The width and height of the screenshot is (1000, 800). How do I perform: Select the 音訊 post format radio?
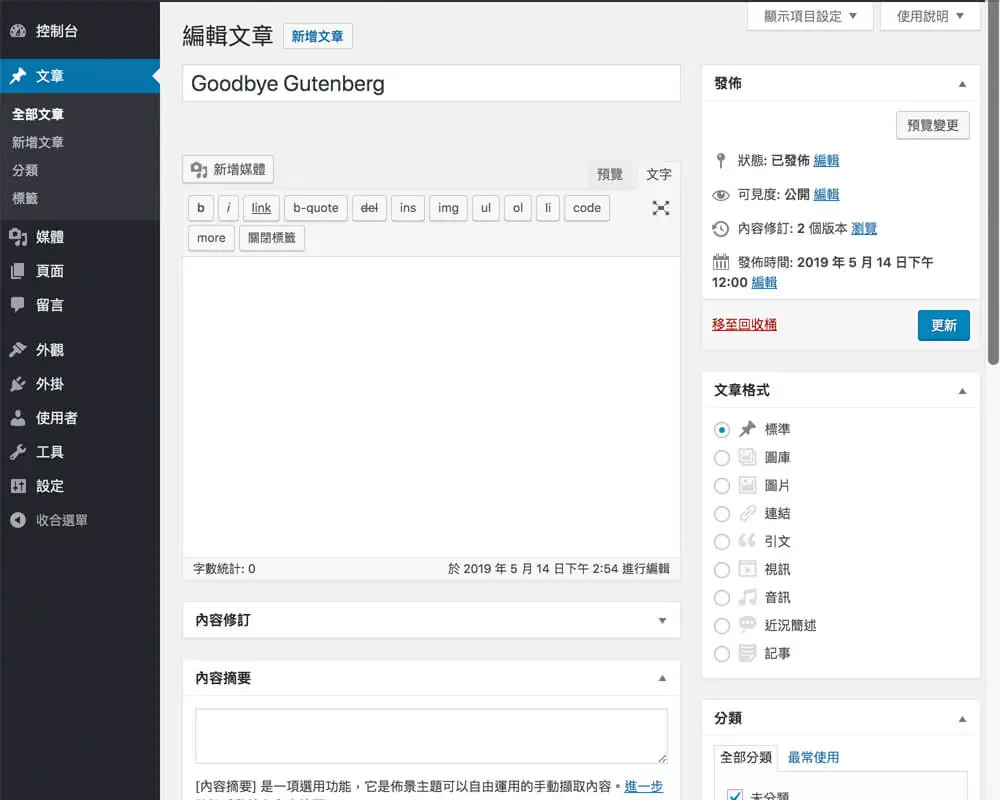point(721,598)
